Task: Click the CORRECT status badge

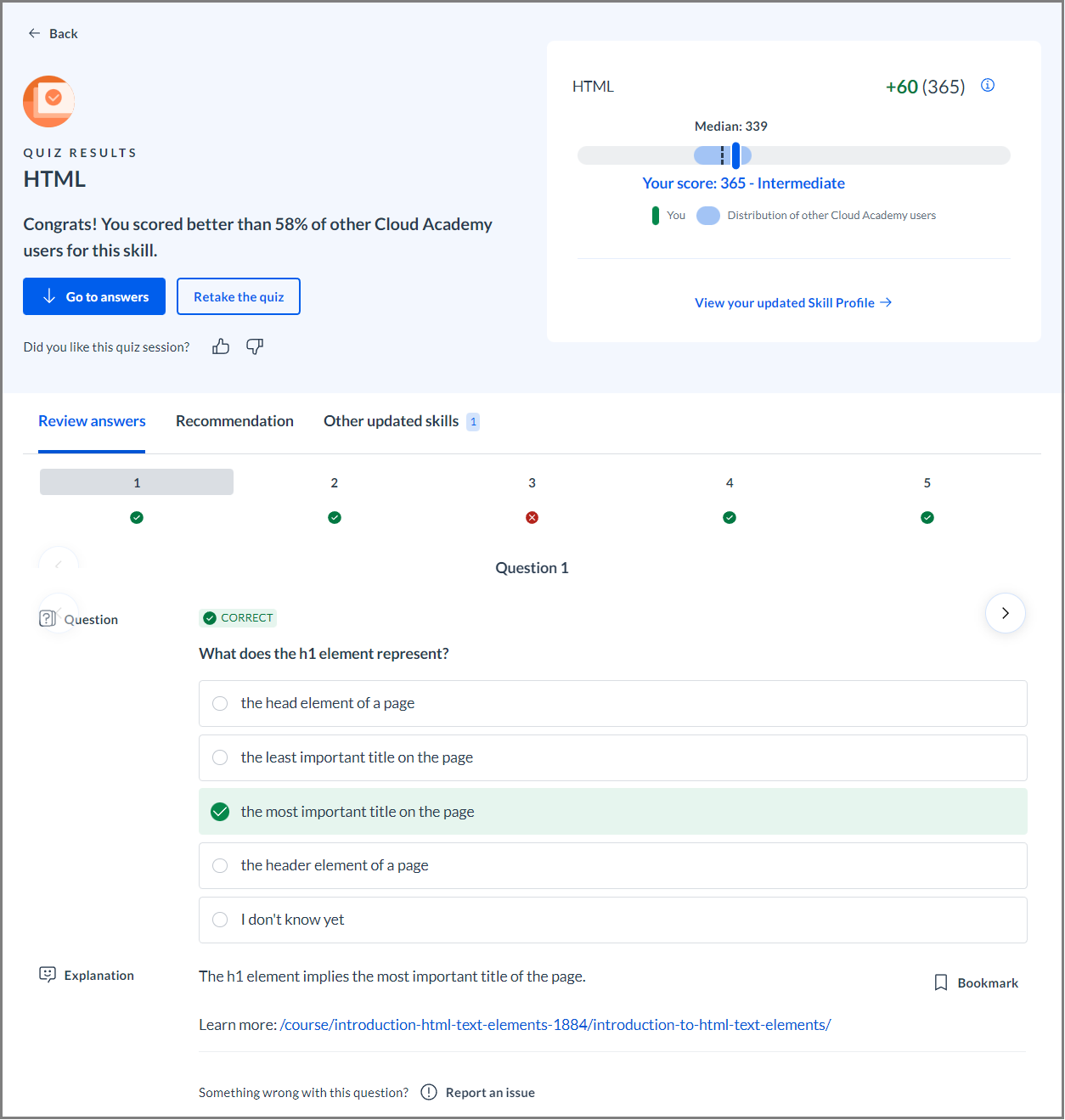Action: tap(238, 618)
